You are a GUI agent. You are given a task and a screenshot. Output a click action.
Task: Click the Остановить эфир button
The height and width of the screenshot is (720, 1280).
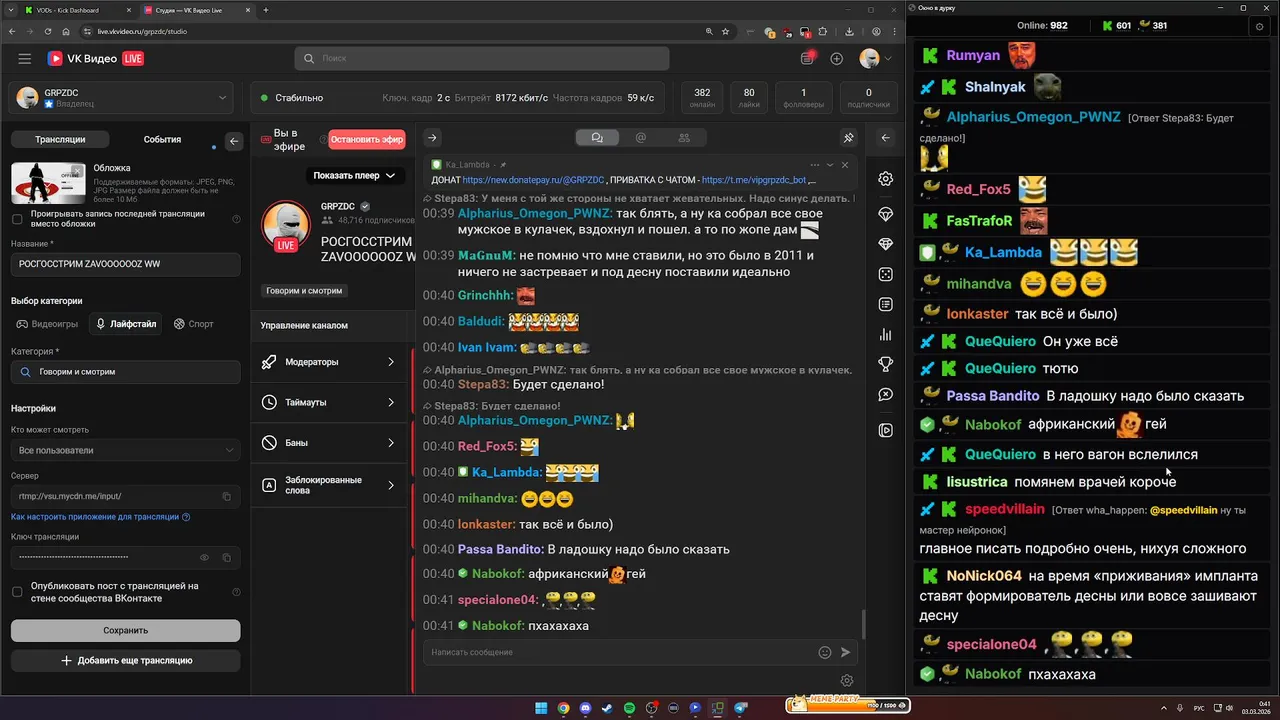[367, 140]
